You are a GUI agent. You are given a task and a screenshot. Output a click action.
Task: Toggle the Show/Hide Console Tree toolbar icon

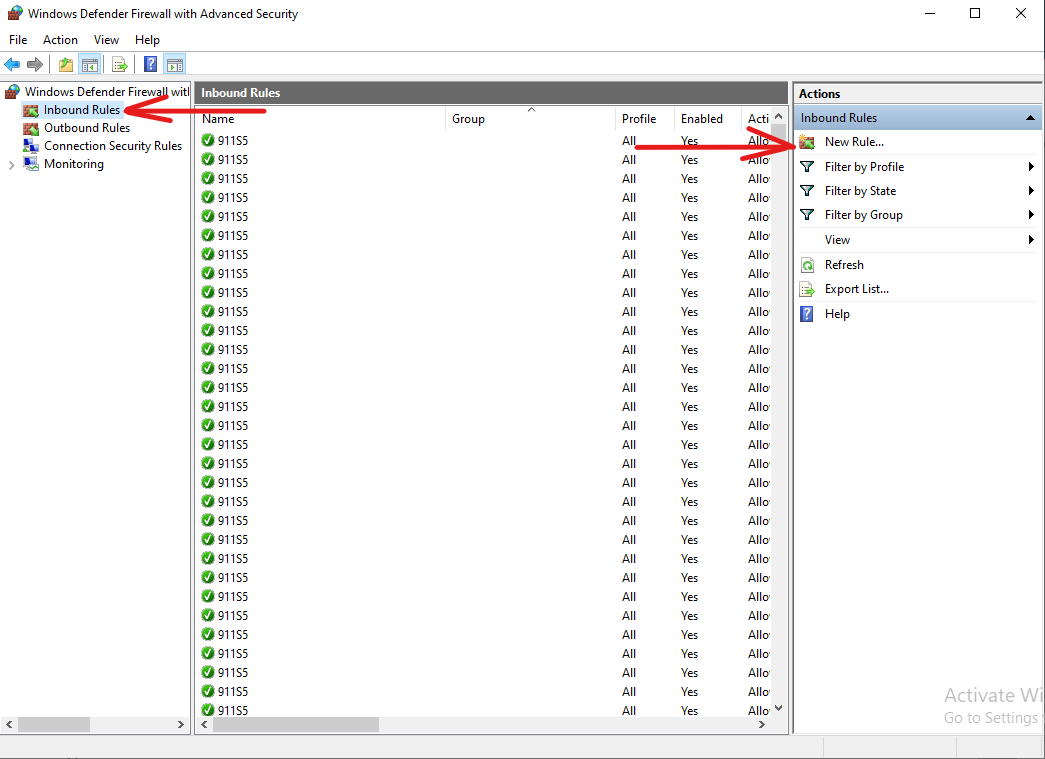tap(89, 65)
